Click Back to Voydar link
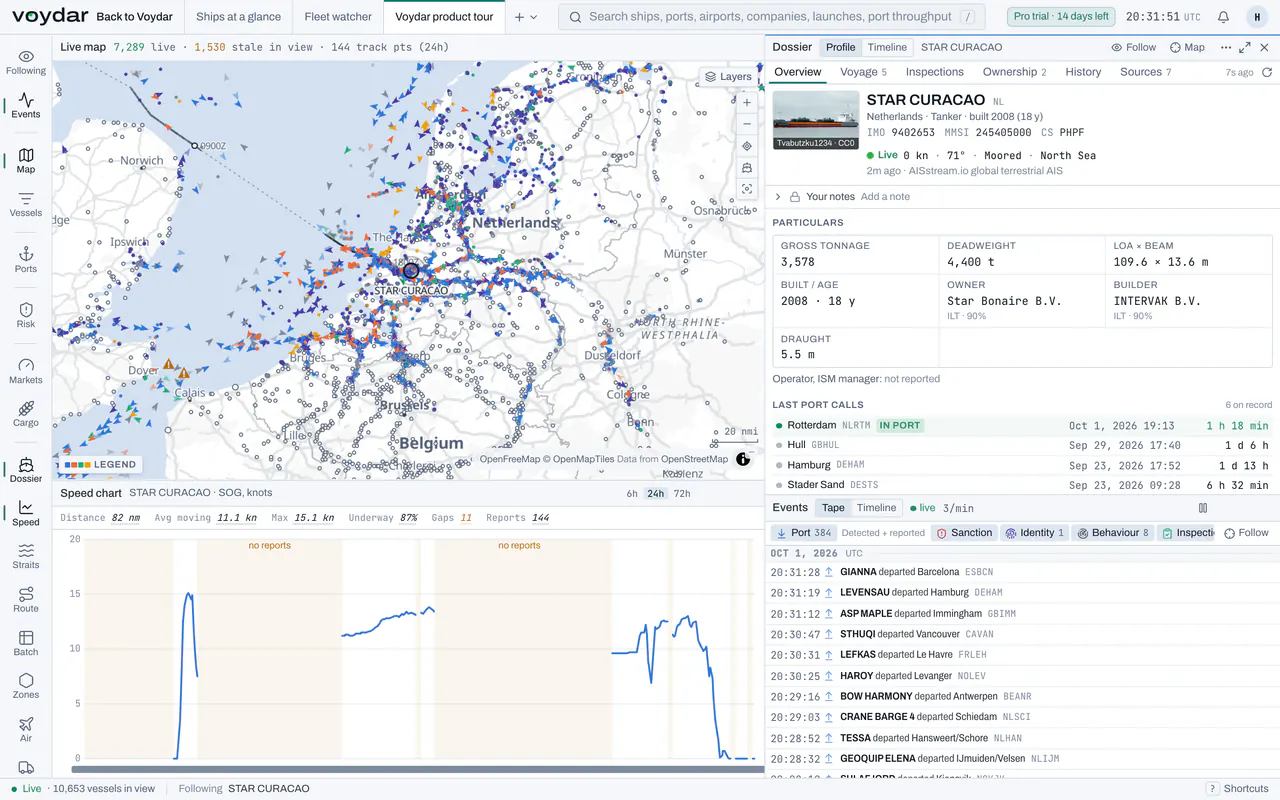 click(134, 17)
